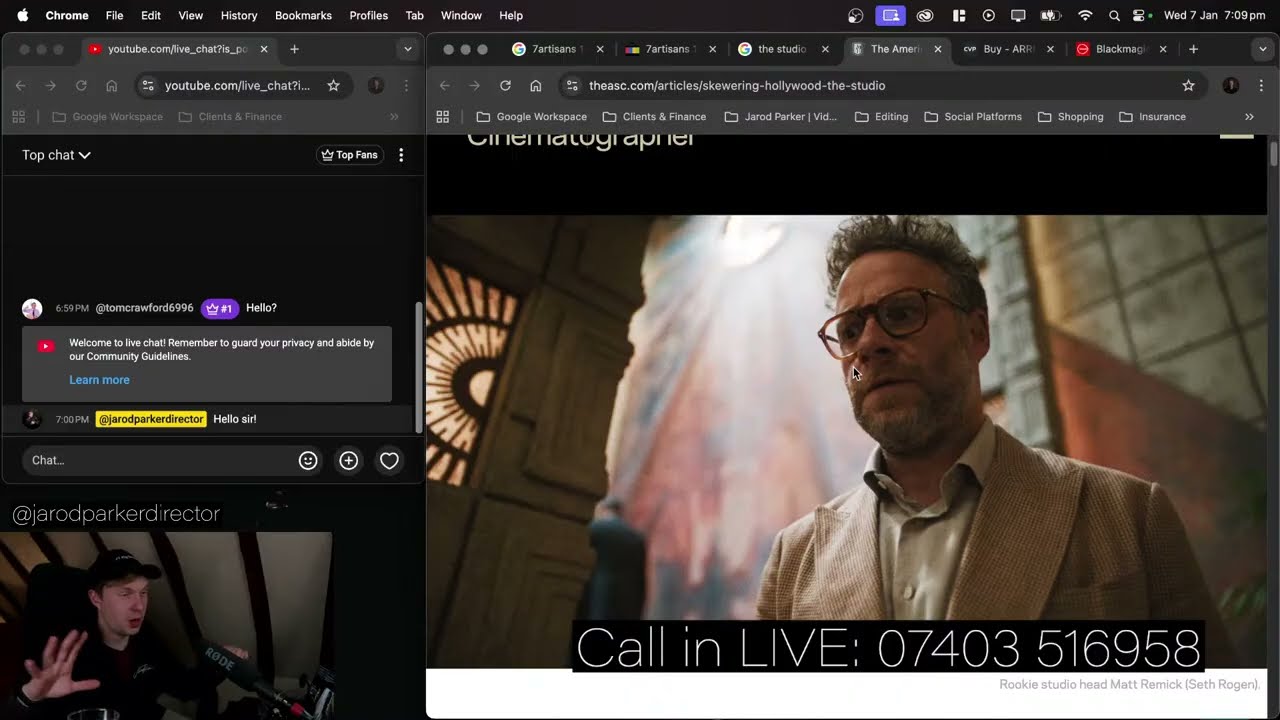Open the Bookmarks menu
This screenshot has width=1280, height=720.
pyautogui.click(x=303, y=15)
